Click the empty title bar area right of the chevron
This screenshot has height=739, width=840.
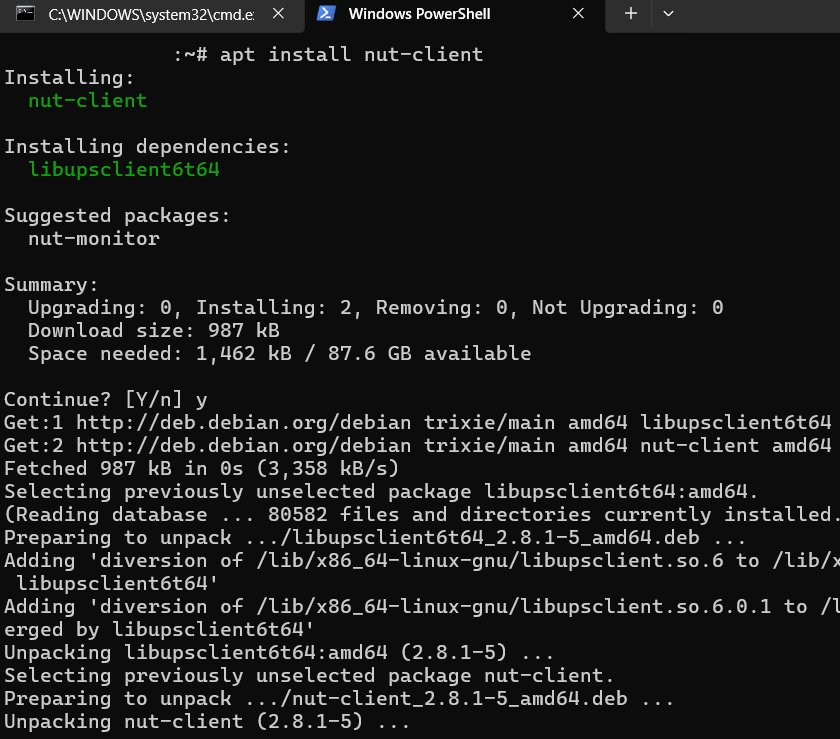pyautogui.click(x=760, y=15)
